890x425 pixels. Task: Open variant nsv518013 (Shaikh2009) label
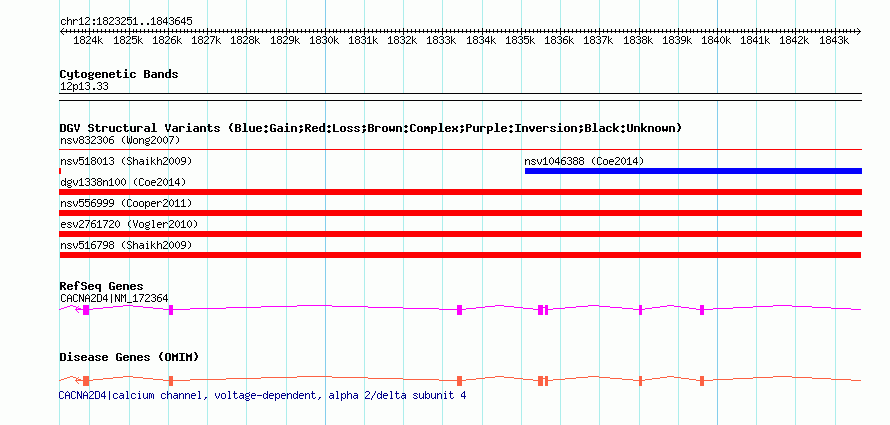pyautogui.click(x=126, y=161)
